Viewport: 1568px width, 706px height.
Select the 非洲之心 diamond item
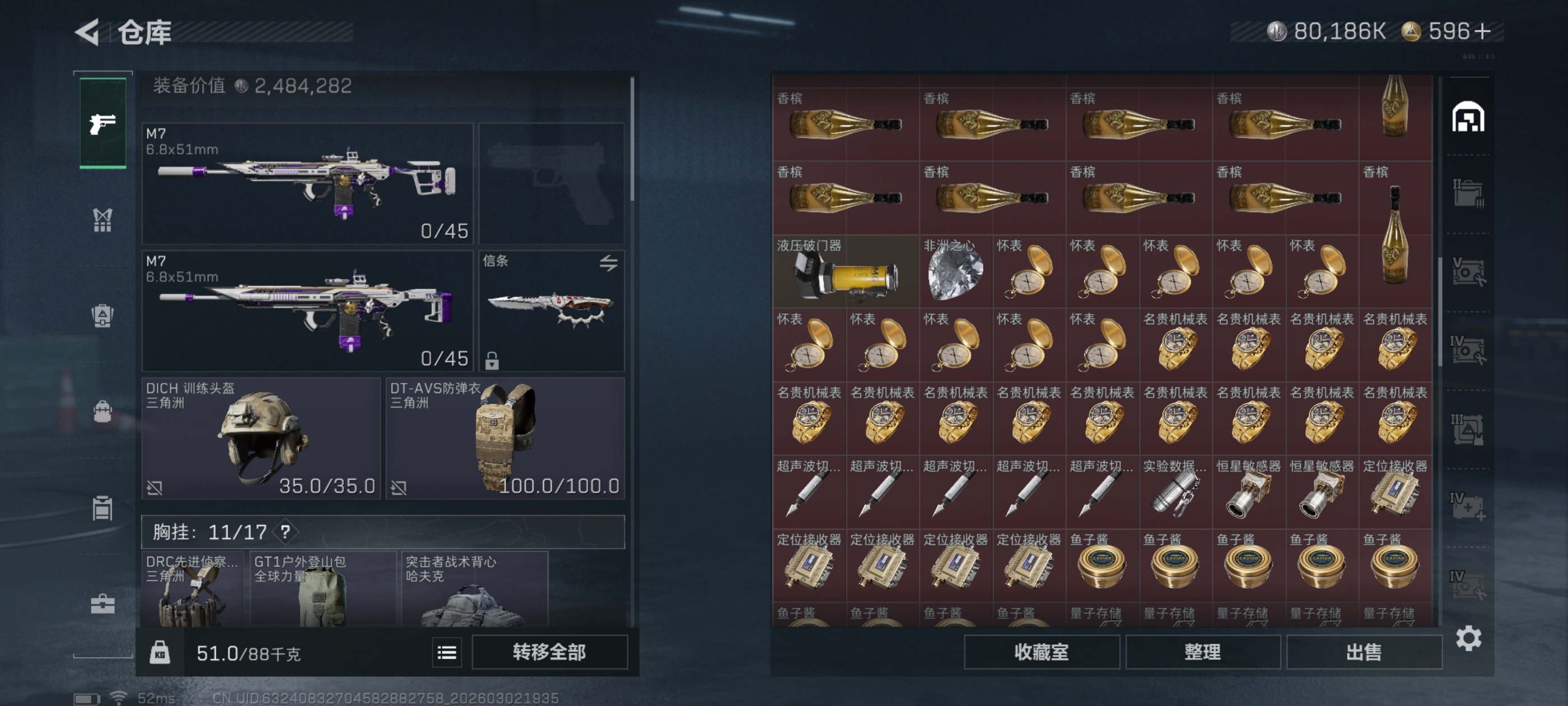956,272
